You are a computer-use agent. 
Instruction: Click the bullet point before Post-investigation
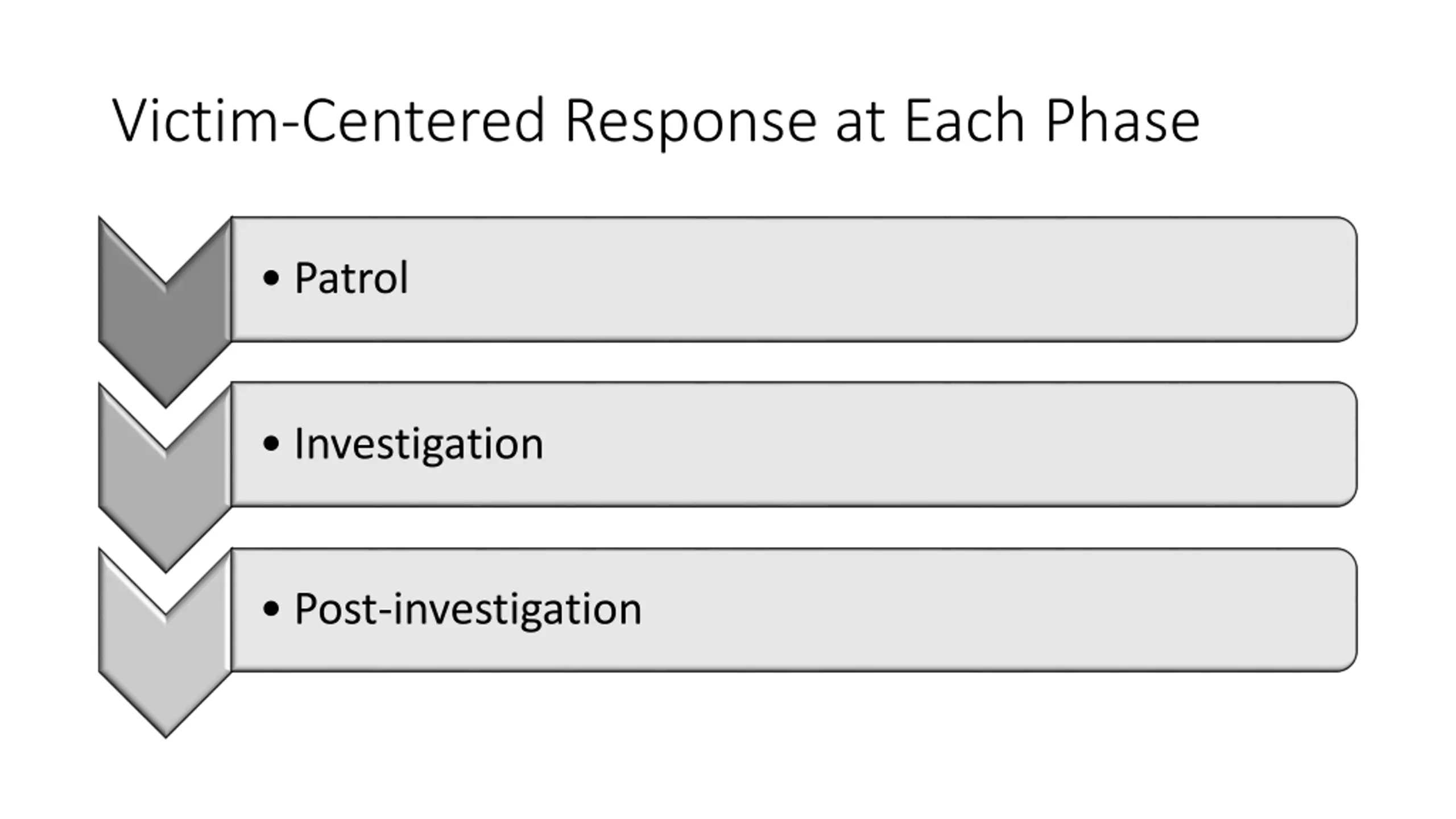[x=271, y=609]
